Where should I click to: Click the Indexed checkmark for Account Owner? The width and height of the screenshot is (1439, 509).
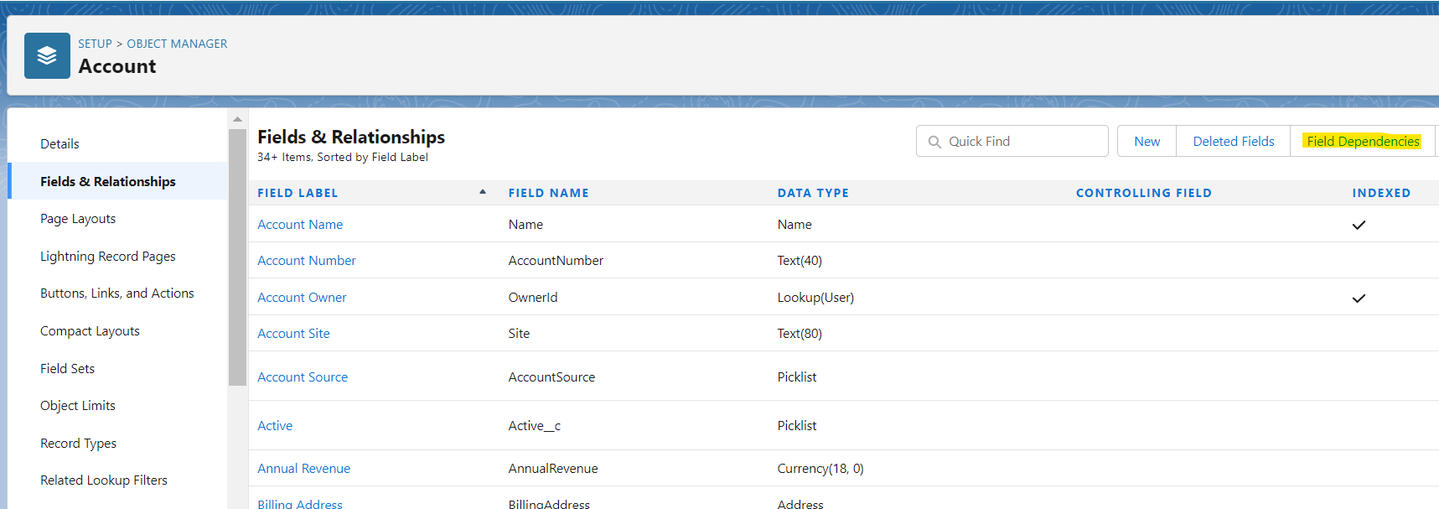[x=1358, y=298]
